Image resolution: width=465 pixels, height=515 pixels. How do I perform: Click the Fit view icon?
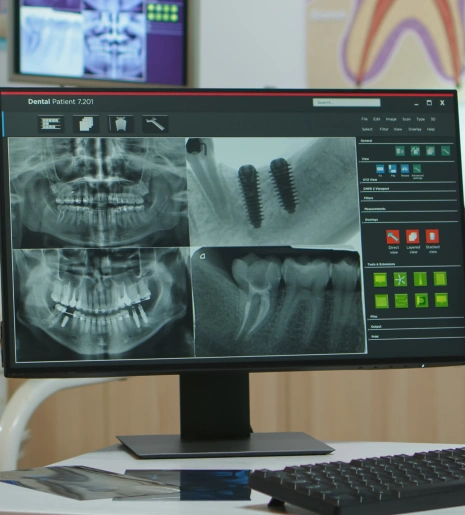click(380, 169)
